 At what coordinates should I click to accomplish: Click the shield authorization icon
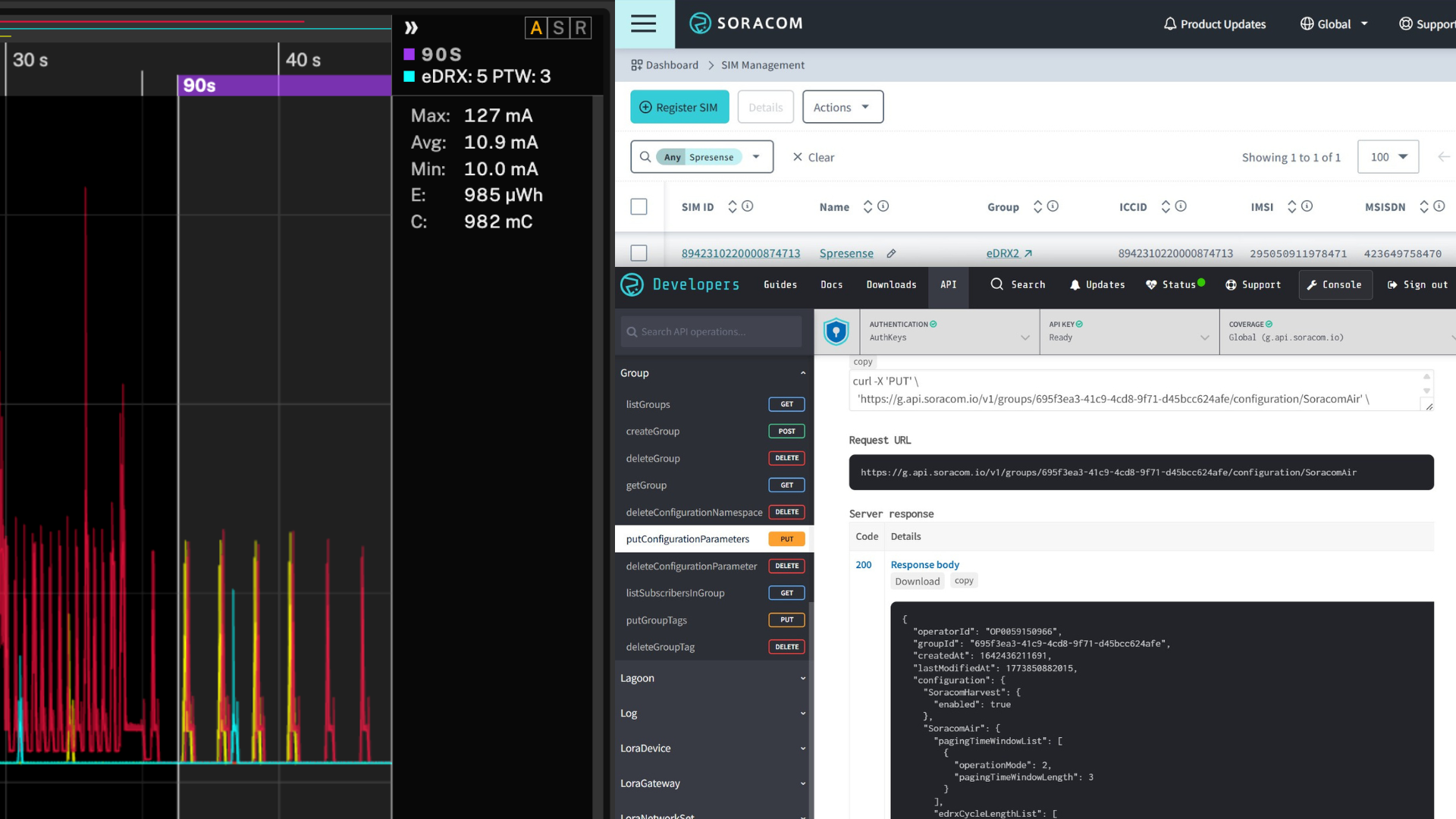(x=836, y=331)
